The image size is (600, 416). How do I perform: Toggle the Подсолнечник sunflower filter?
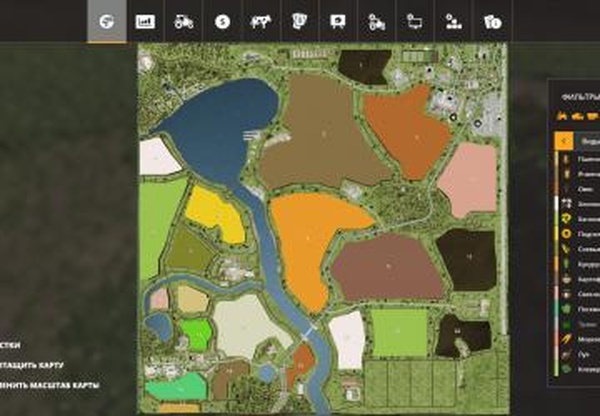(578, 234)
